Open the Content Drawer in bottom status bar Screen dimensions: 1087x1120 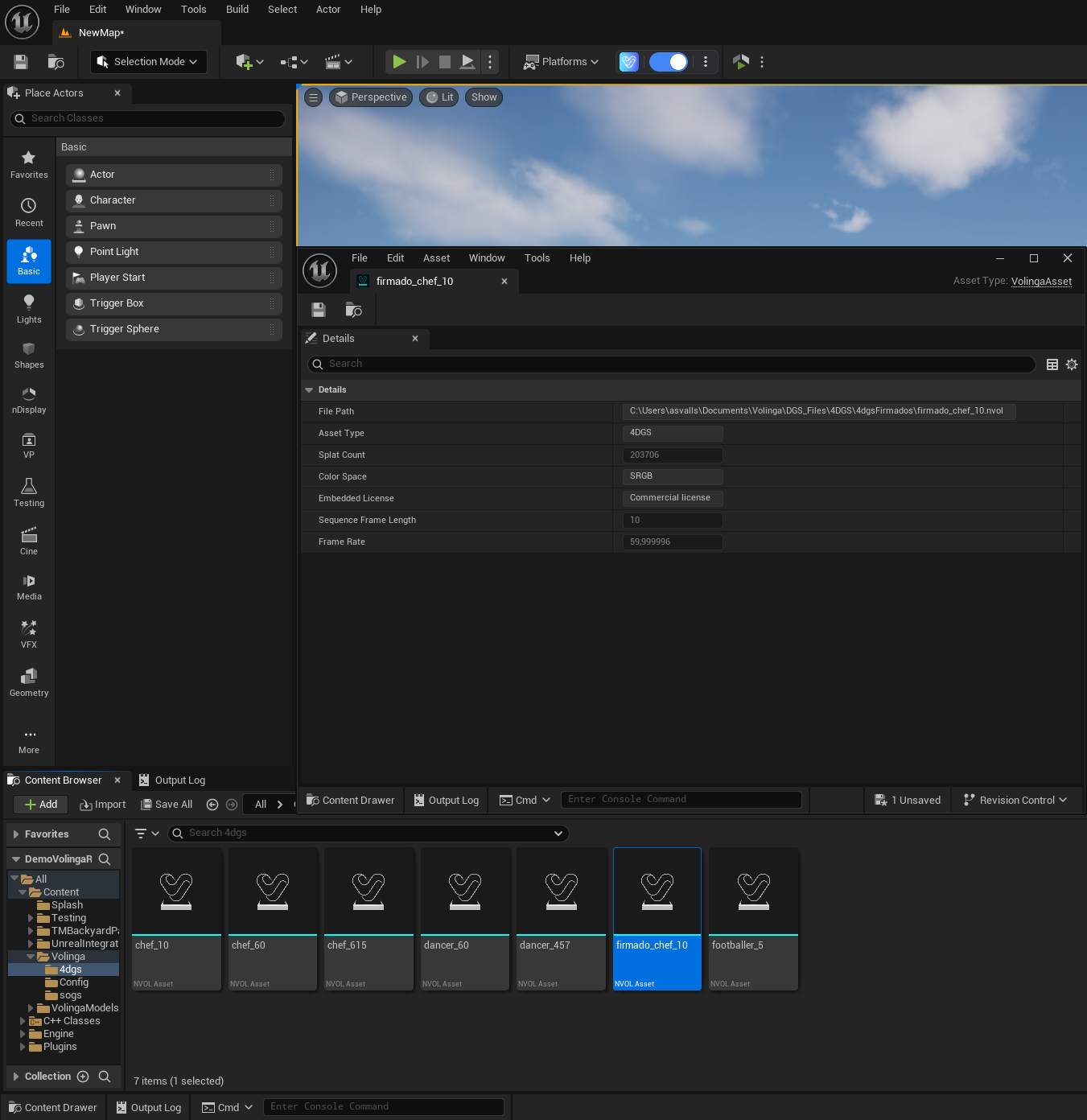(53, 1108)
